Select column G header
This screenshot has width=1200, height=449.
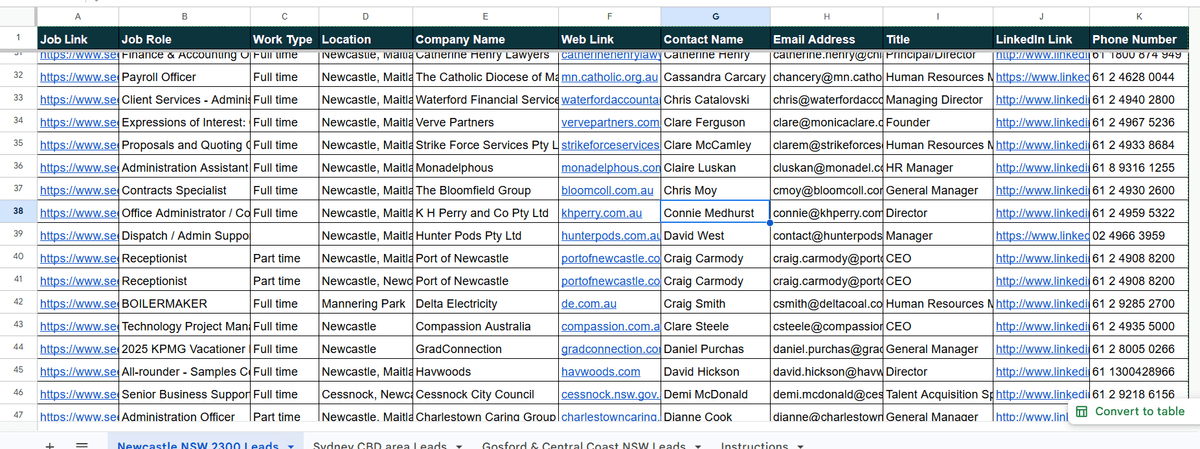714,16
